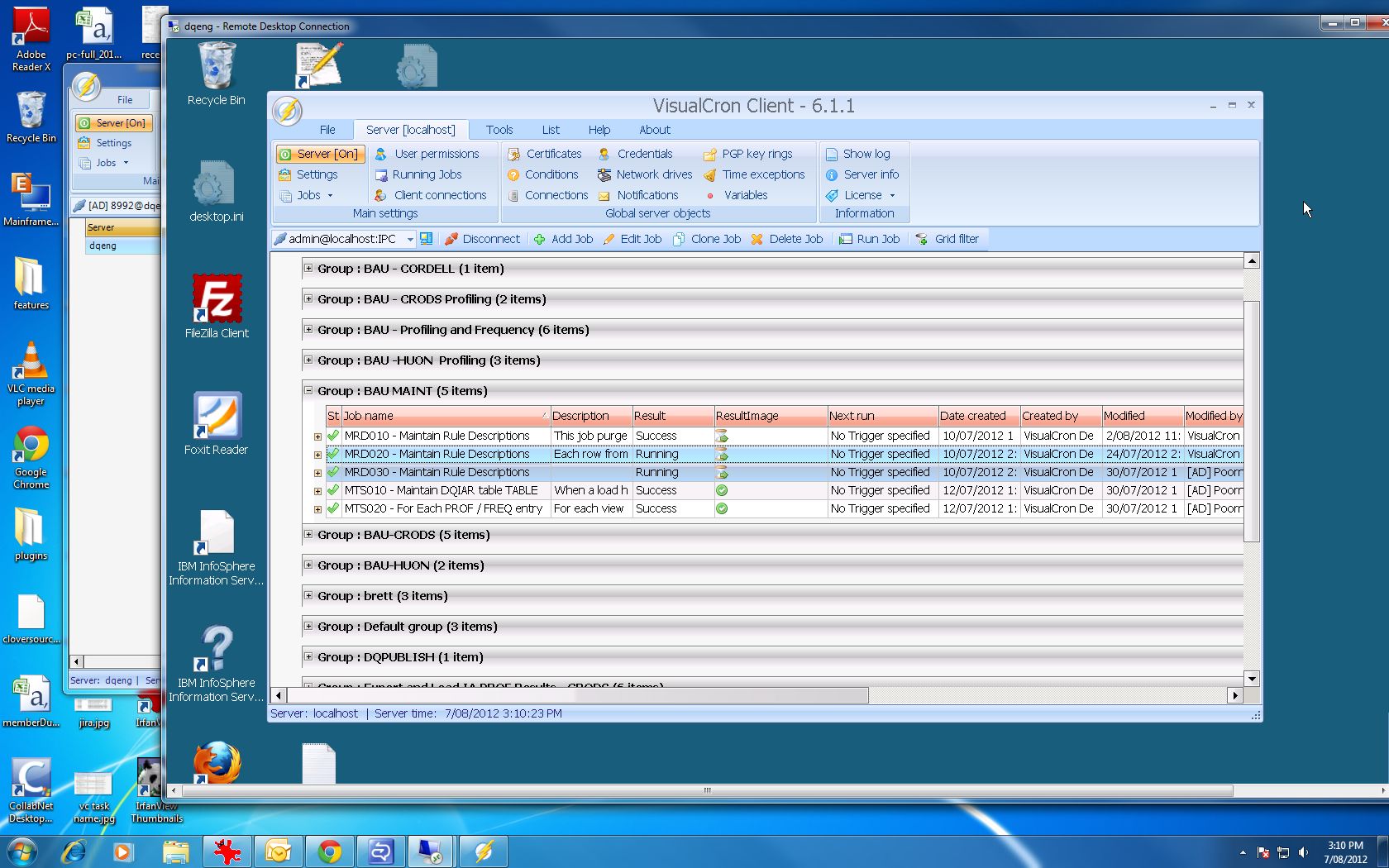Collapse the BAU MAINT group
The width and height of the screenshot is (1389, 868).
coord(308,390)
